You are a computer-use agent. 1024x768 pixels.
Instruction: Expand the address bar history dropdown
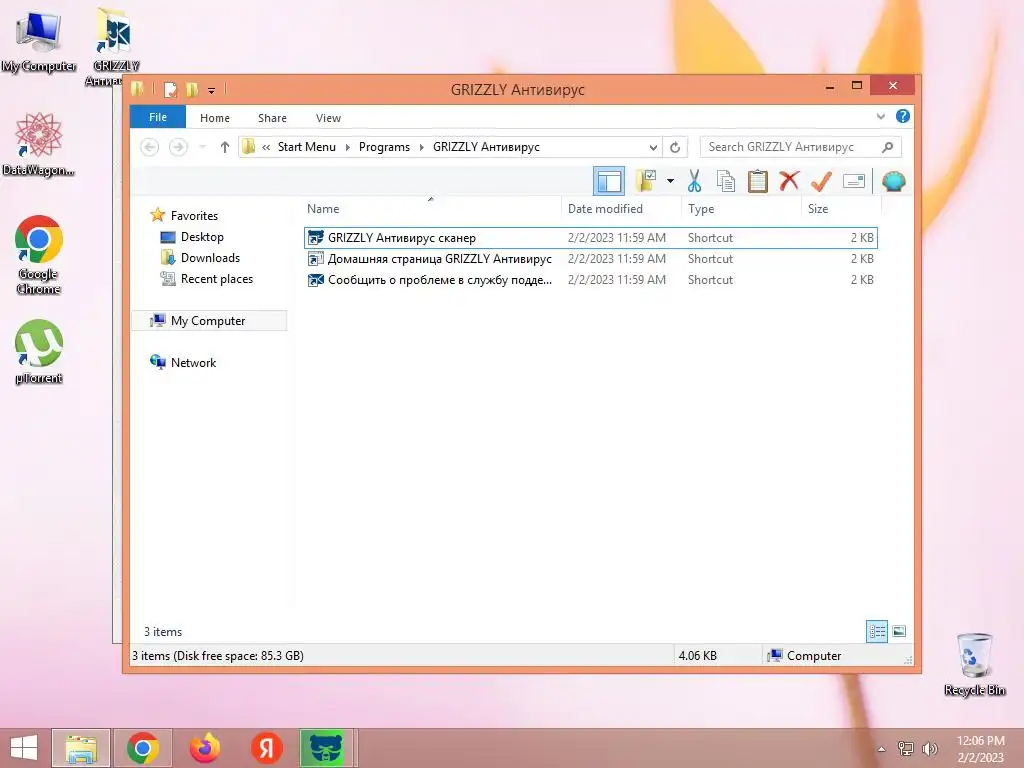coord(652,147)
